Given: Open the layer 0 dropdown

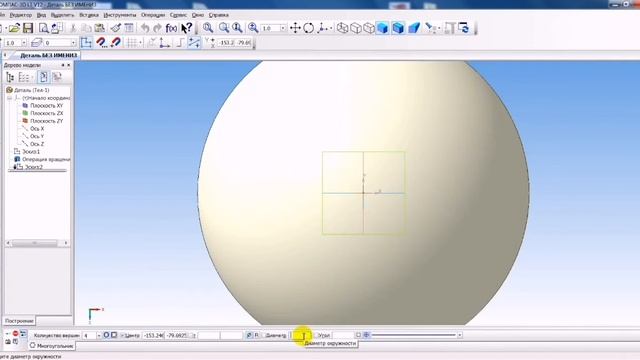Looking at the screenshot, I should coord(73,42).
